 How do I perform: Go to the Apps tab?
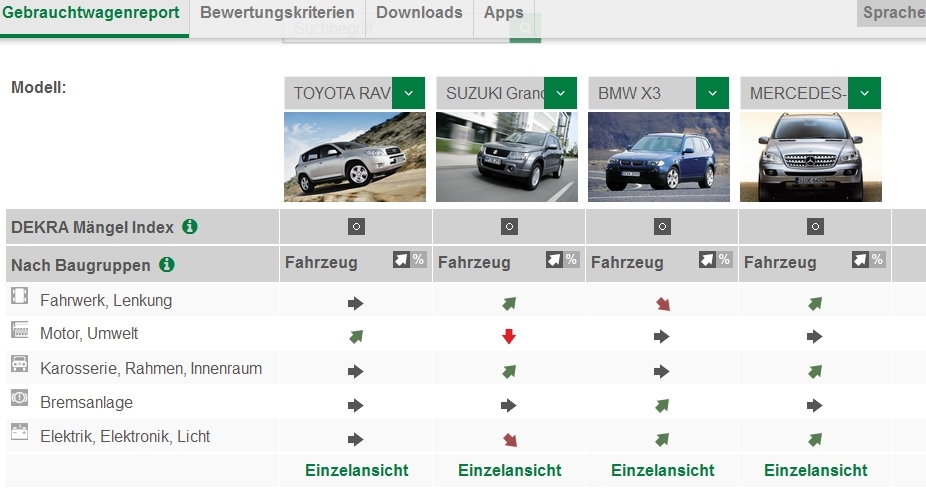(x=504, y=13)
